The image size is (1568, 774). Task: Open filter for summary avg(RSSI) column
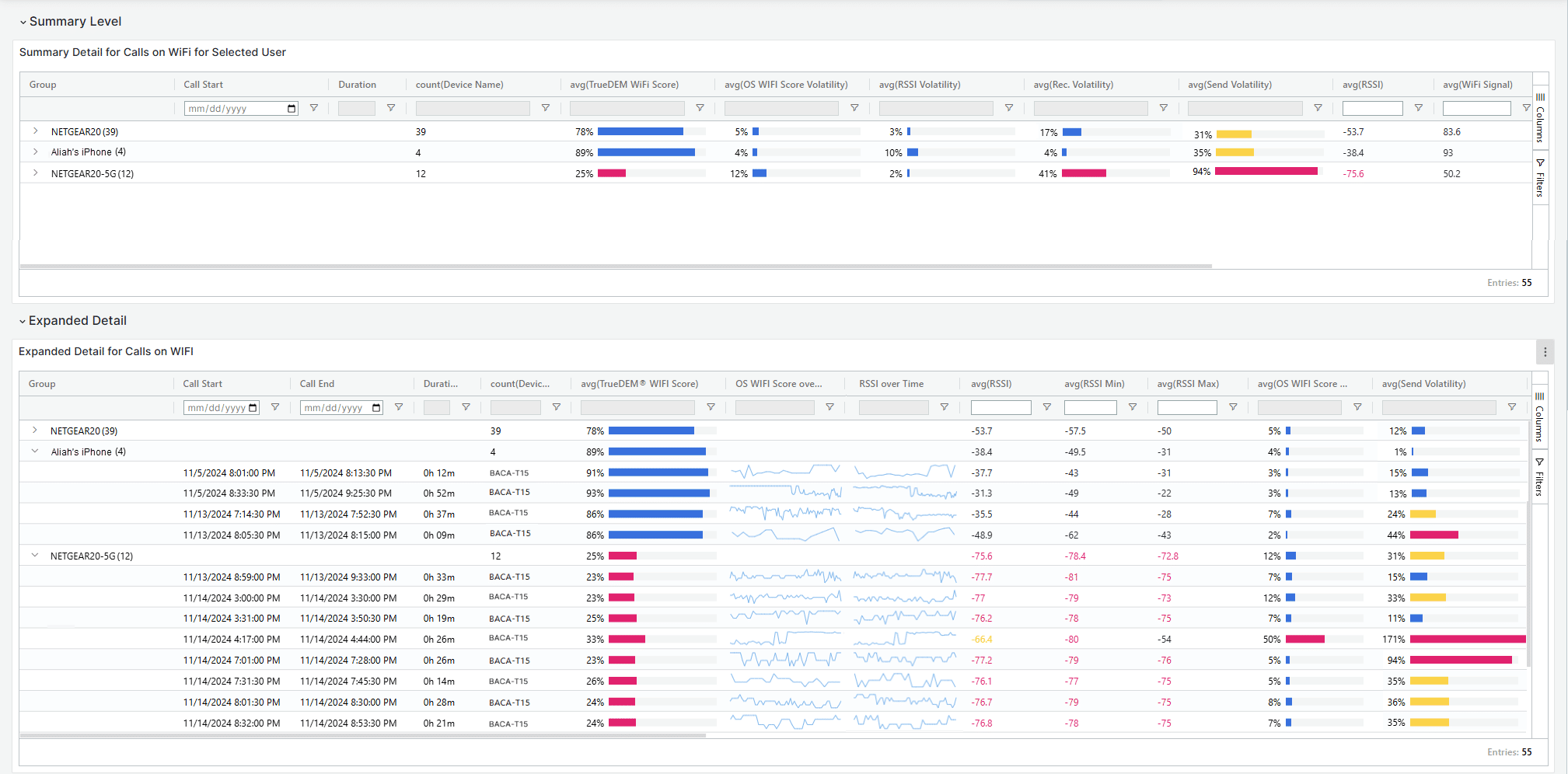click(1418, 108)
